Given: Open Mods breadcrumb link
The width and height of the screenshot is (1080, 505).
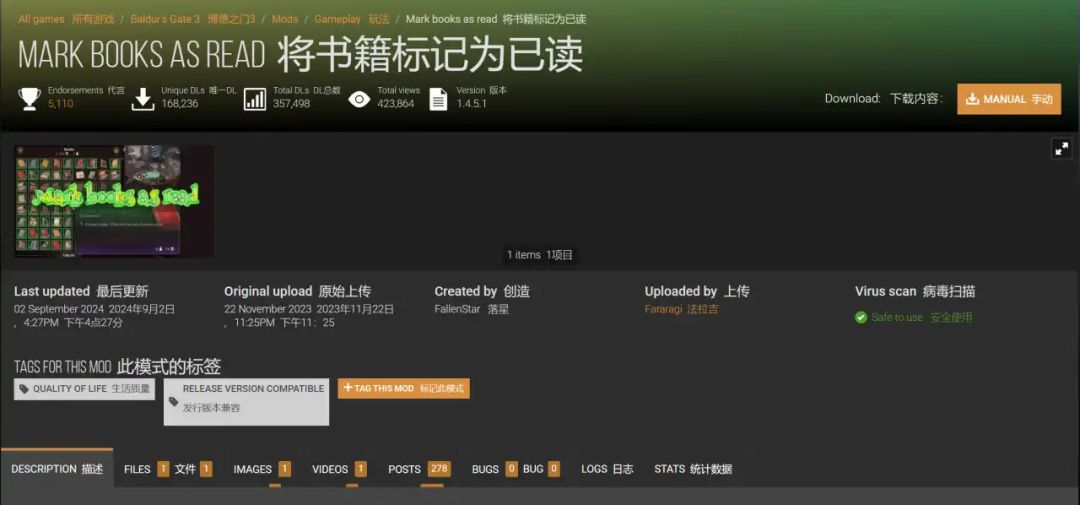Looking at the screenshot, I should pos(284,19).
